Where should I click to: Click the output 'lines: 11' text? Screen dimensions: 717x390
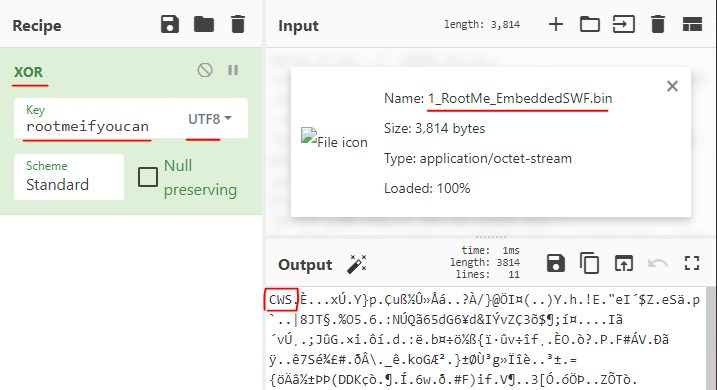point(487,274)
